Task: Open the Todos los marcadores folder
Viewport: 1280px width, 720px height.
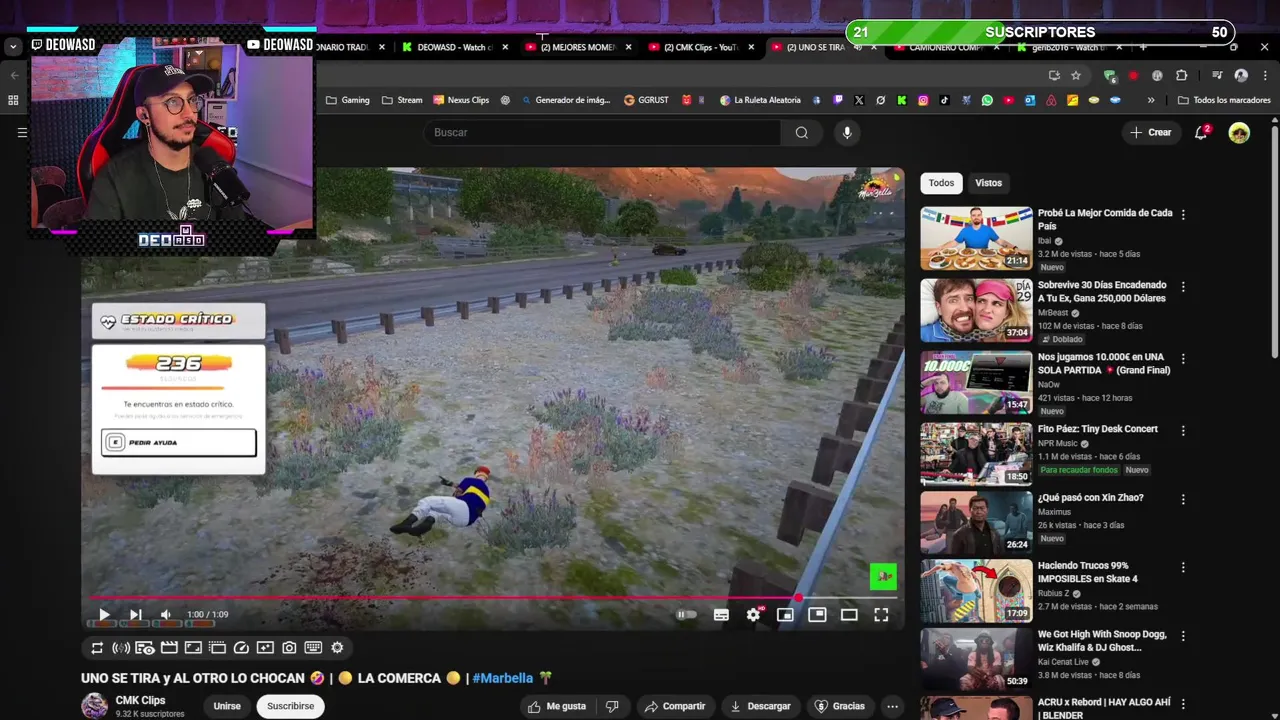Action: 1224,100
